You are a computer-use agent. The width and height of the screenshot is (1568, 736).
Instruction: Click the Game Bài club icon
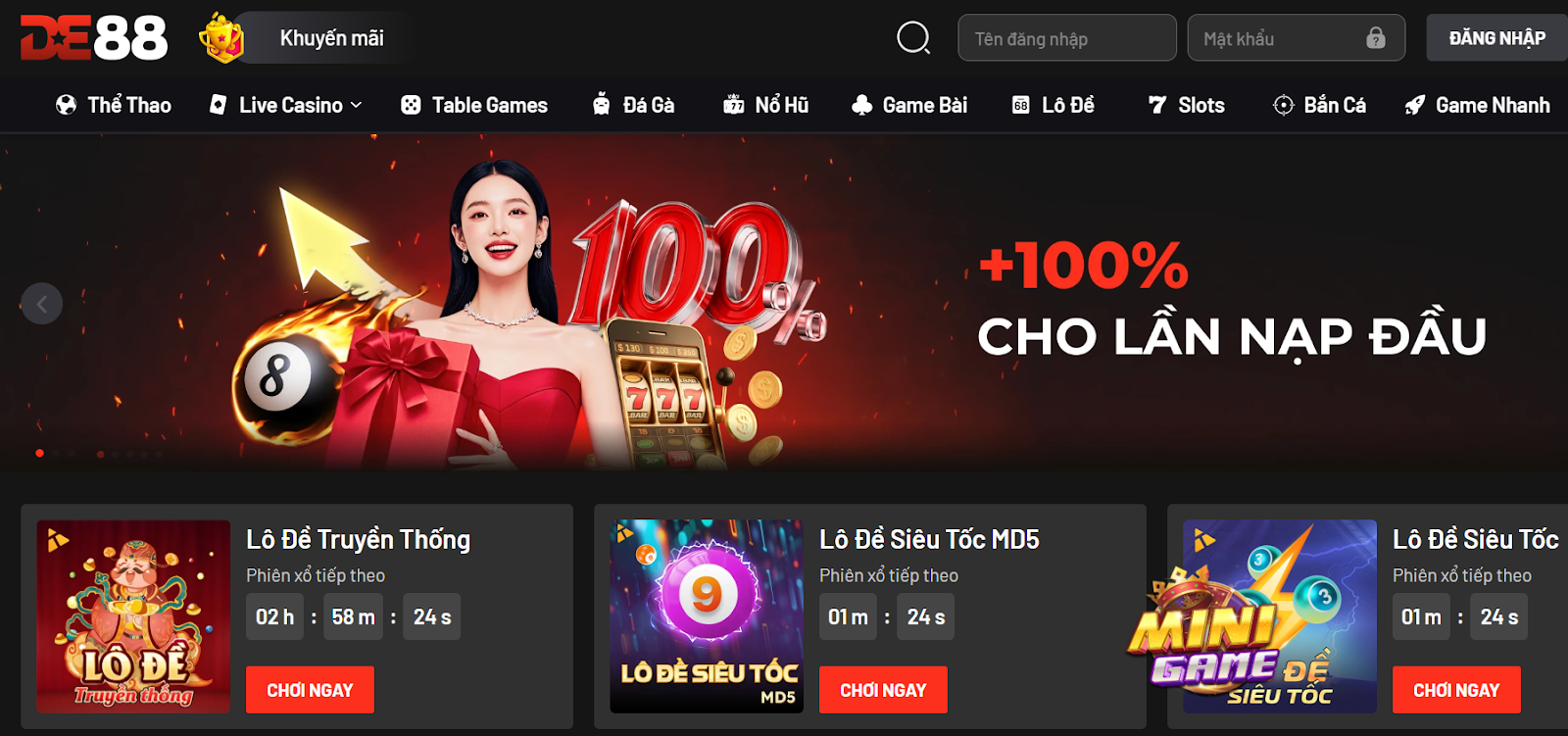click(861, 105)
